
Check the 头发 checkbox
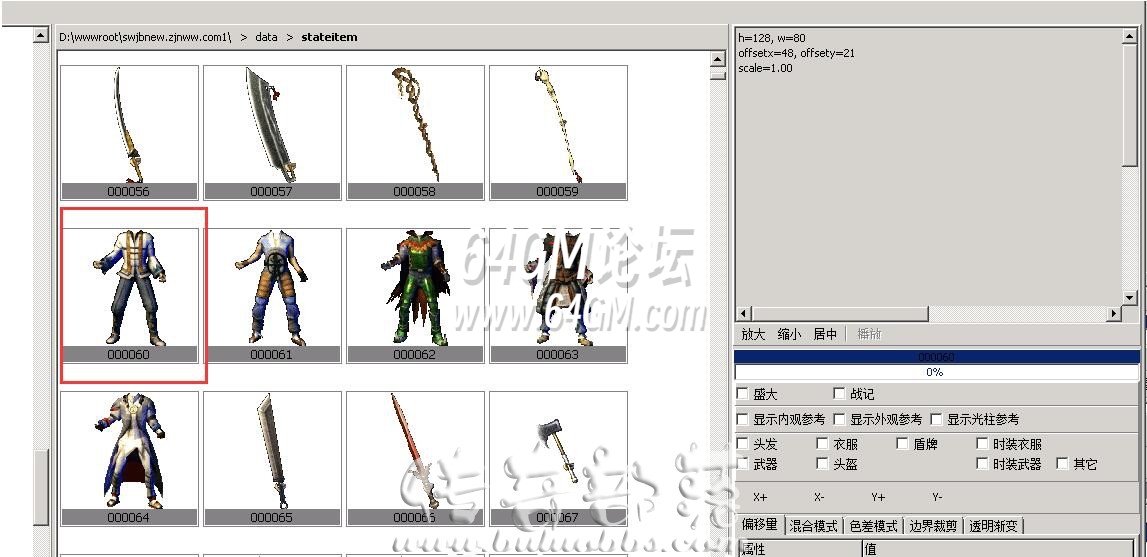pos(742,444)
